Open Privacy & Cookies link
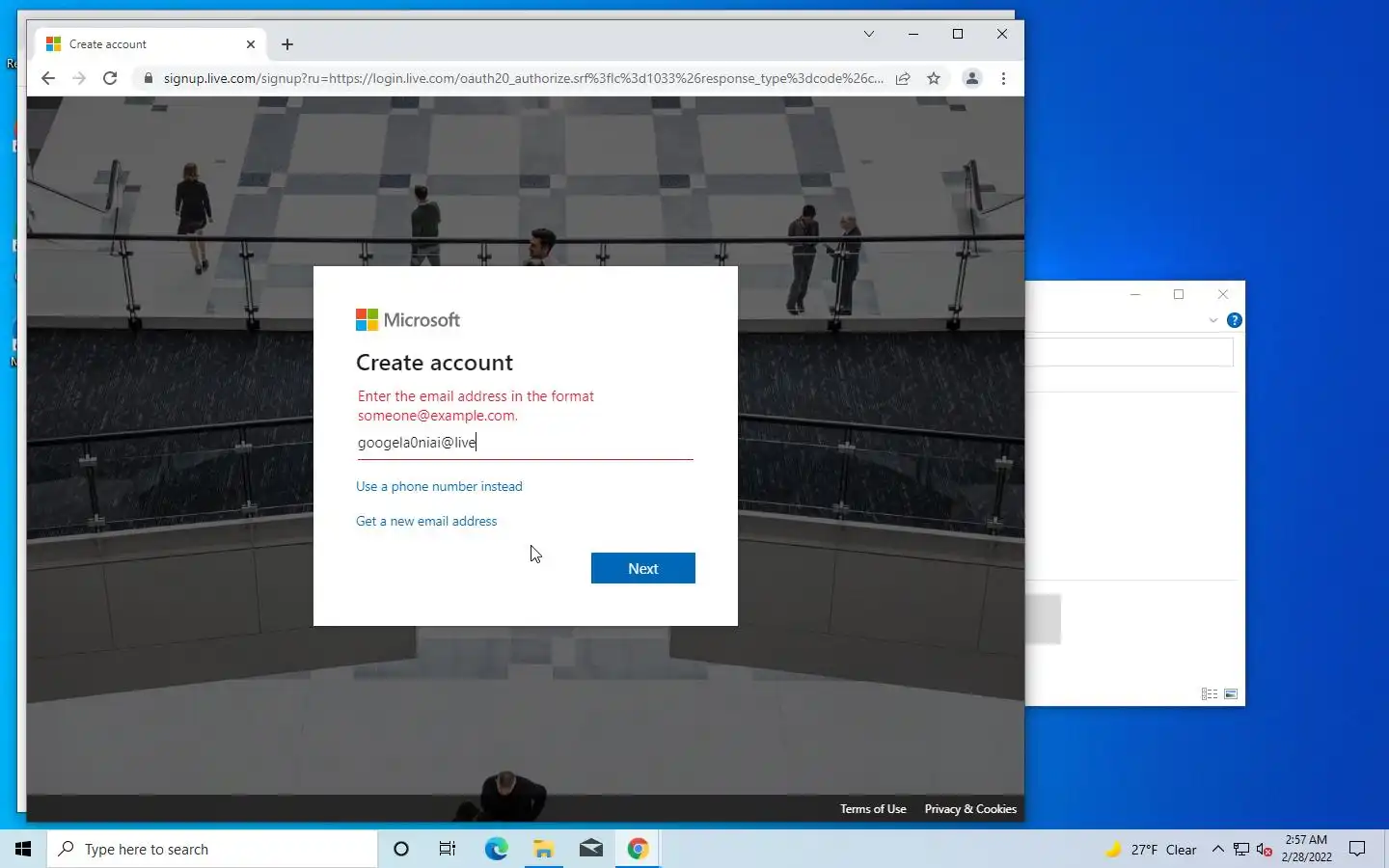This screenshot has height=868, width=1389. click(x=970, y=809)
